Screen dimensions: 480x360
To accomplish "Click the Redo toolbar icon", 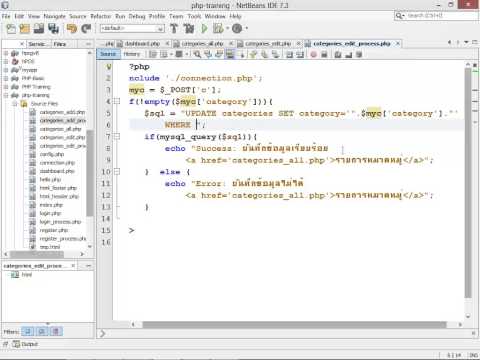I will coord(86,29).
